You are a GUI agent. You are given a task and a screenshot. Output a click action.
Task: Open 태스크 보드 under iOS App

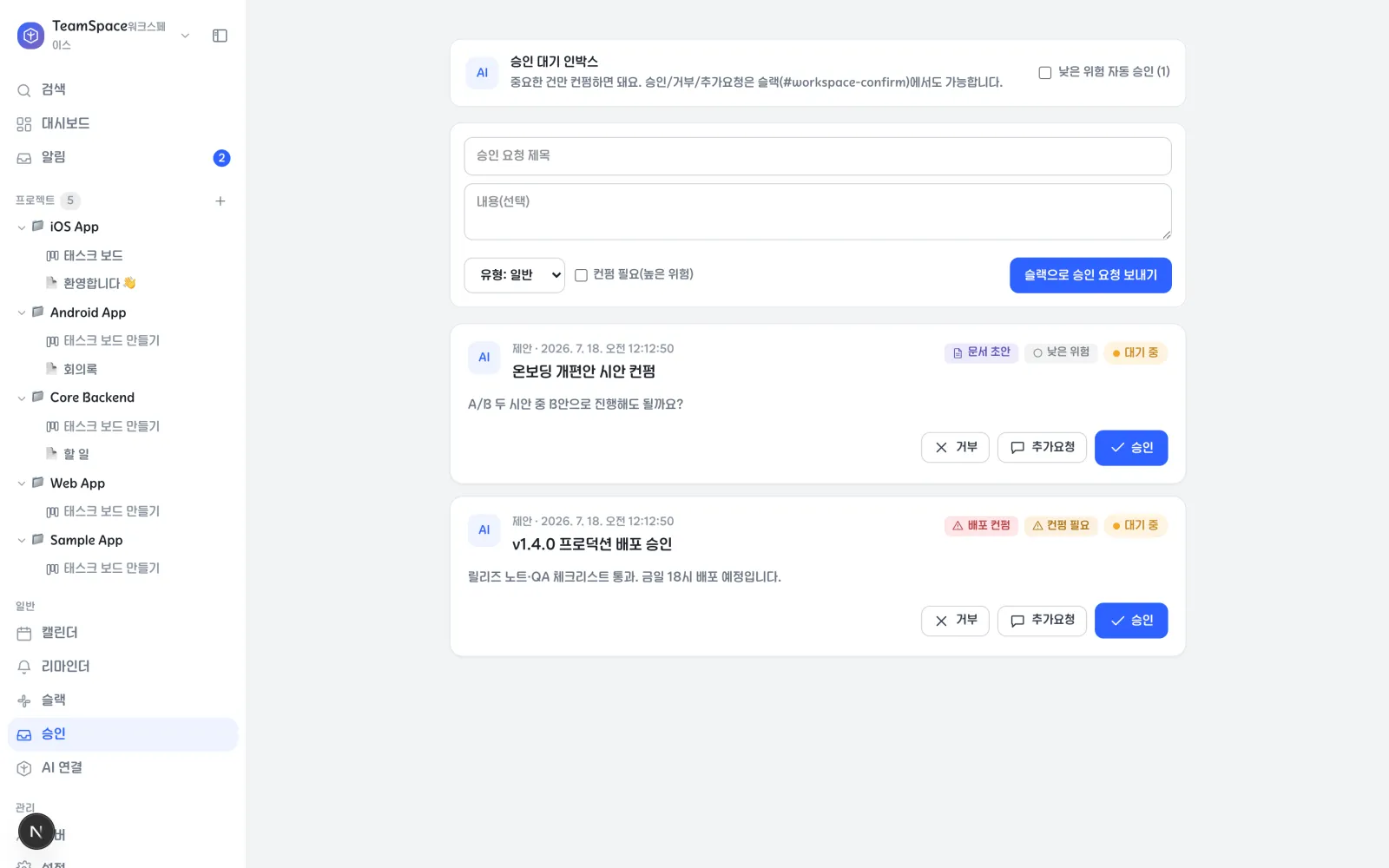85,255
